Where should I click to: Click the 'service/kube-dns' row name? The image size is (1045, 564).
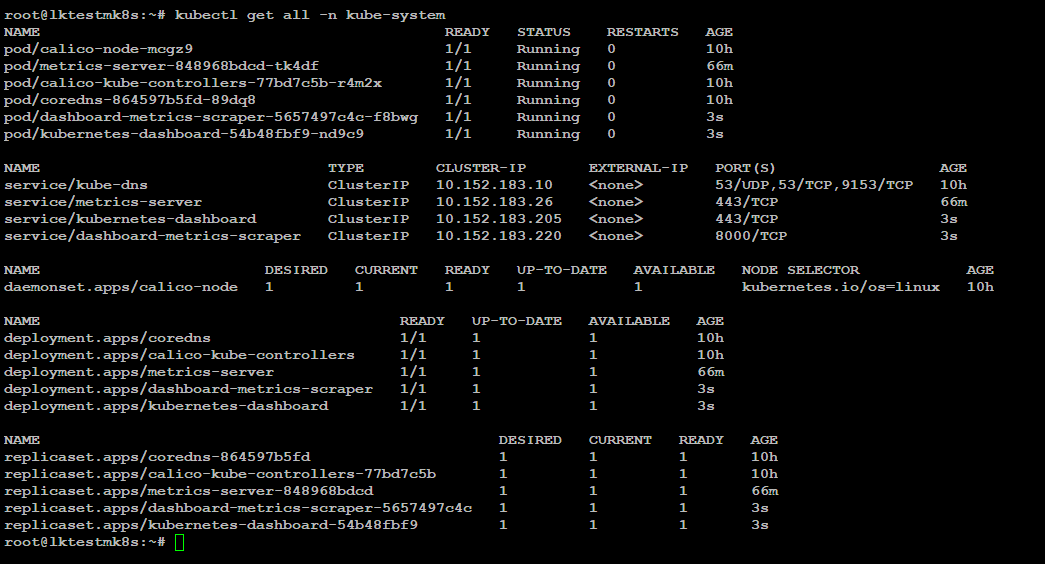coord(76,185)
